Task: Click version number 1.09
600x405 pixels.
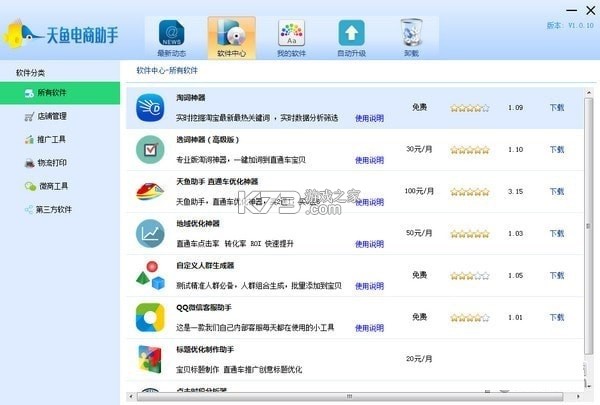Action: click(x=515, y=108)
